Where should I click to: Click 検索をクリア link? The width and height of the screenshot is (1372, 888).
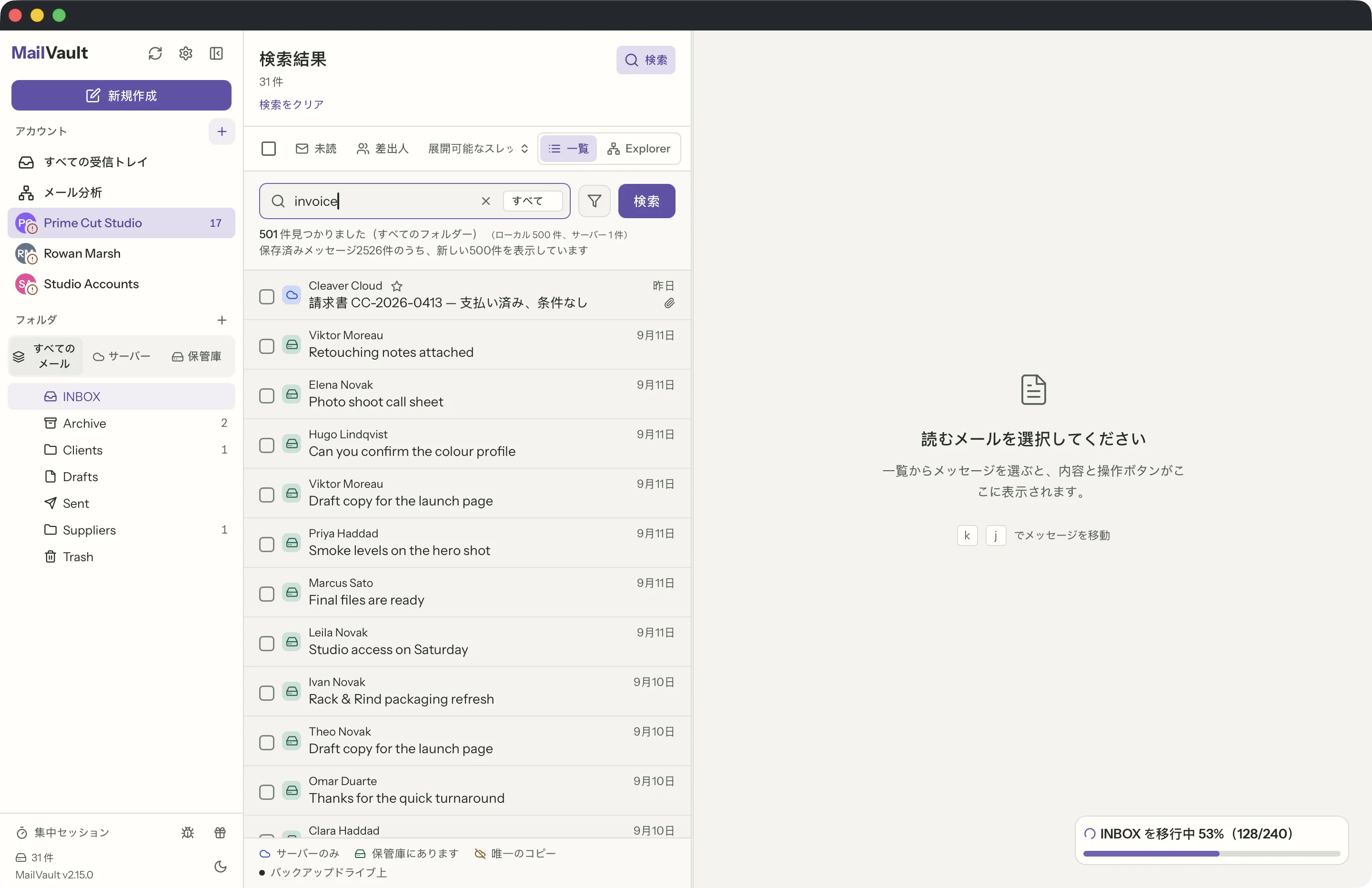coord(291,104)
